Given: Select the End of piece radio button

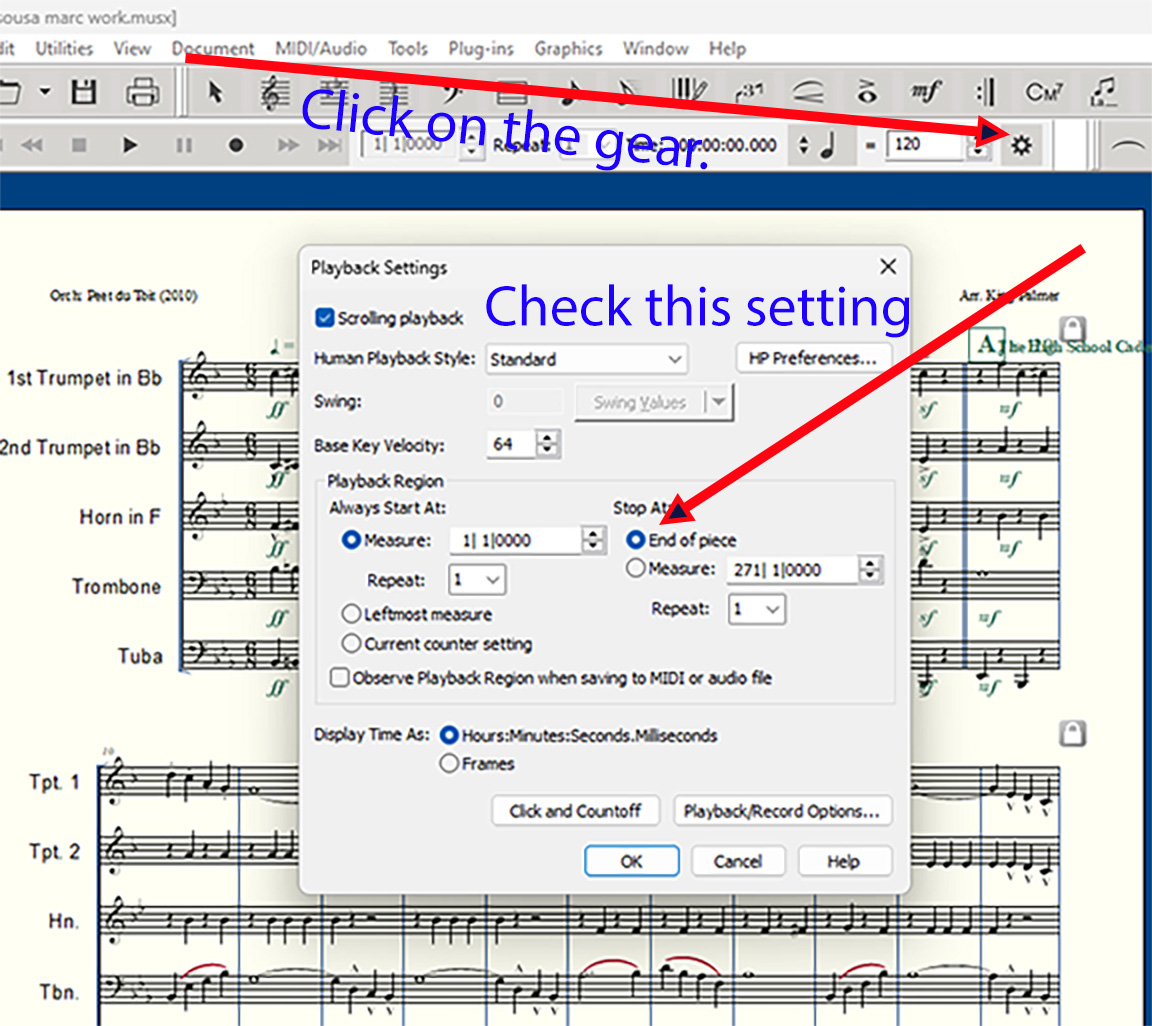Looking at the screenshot, I should (635, 540).
